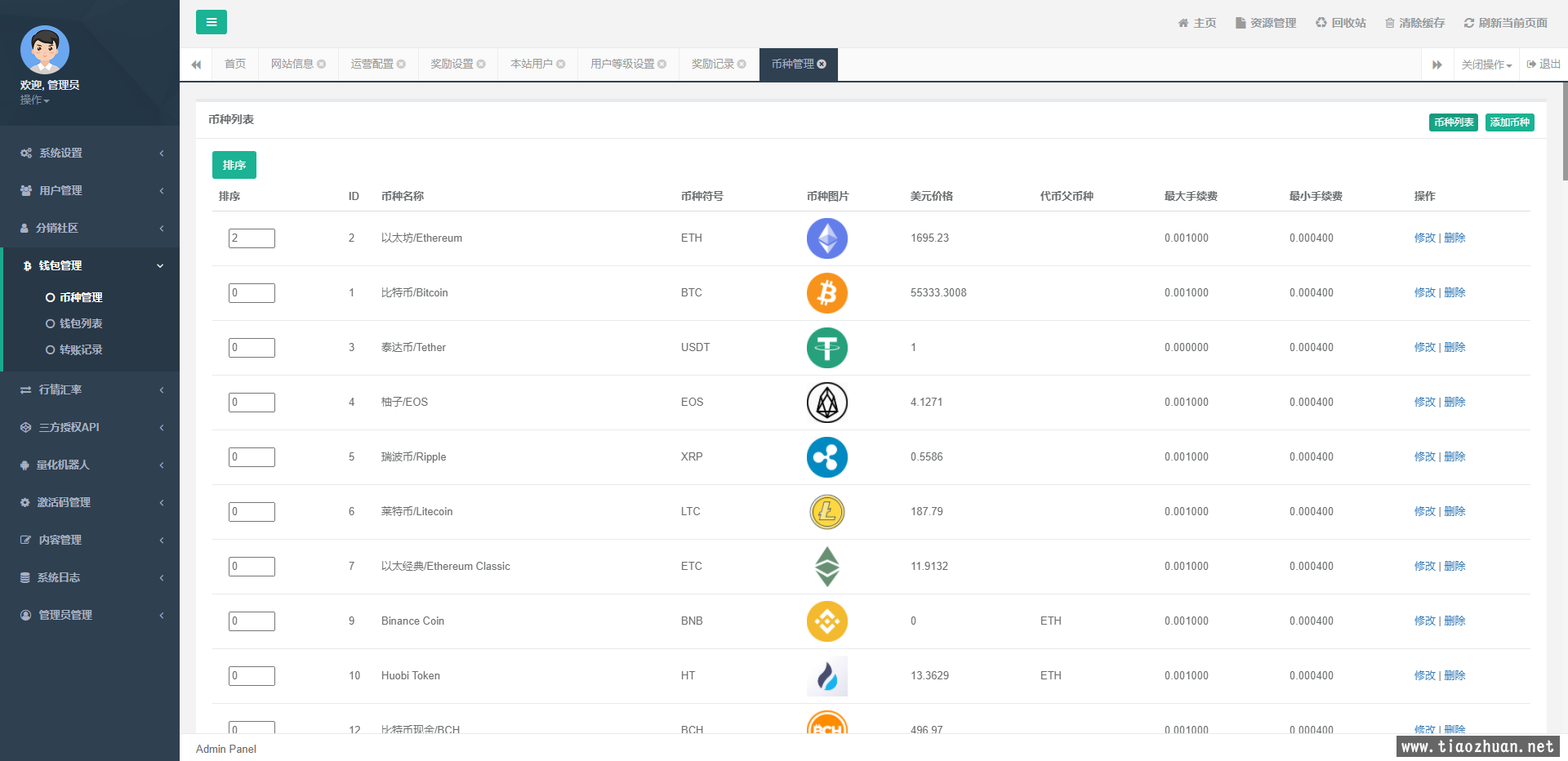Switch to the 首页 tab
1568x761 pixels.
click(x=235, y=64)
